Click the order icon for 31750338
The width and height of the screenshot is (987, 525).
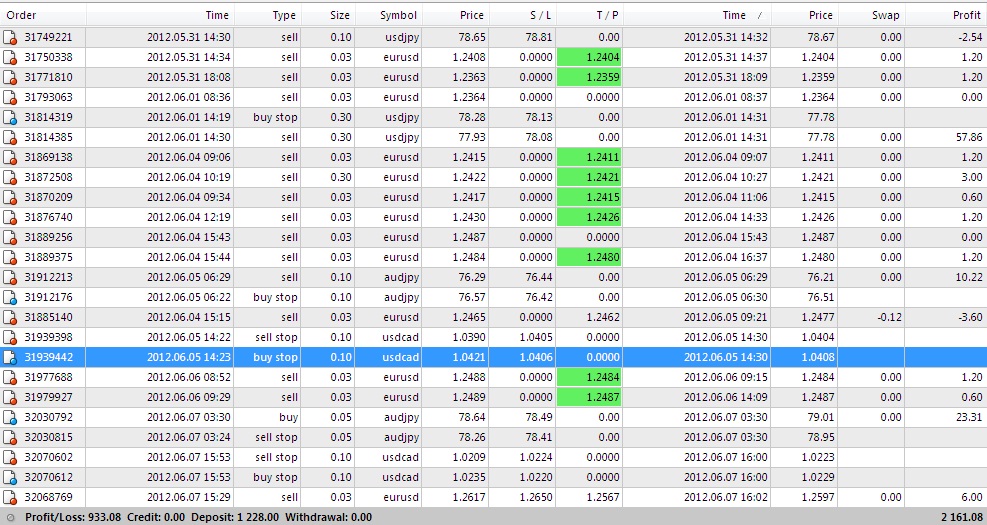[10, 58]
